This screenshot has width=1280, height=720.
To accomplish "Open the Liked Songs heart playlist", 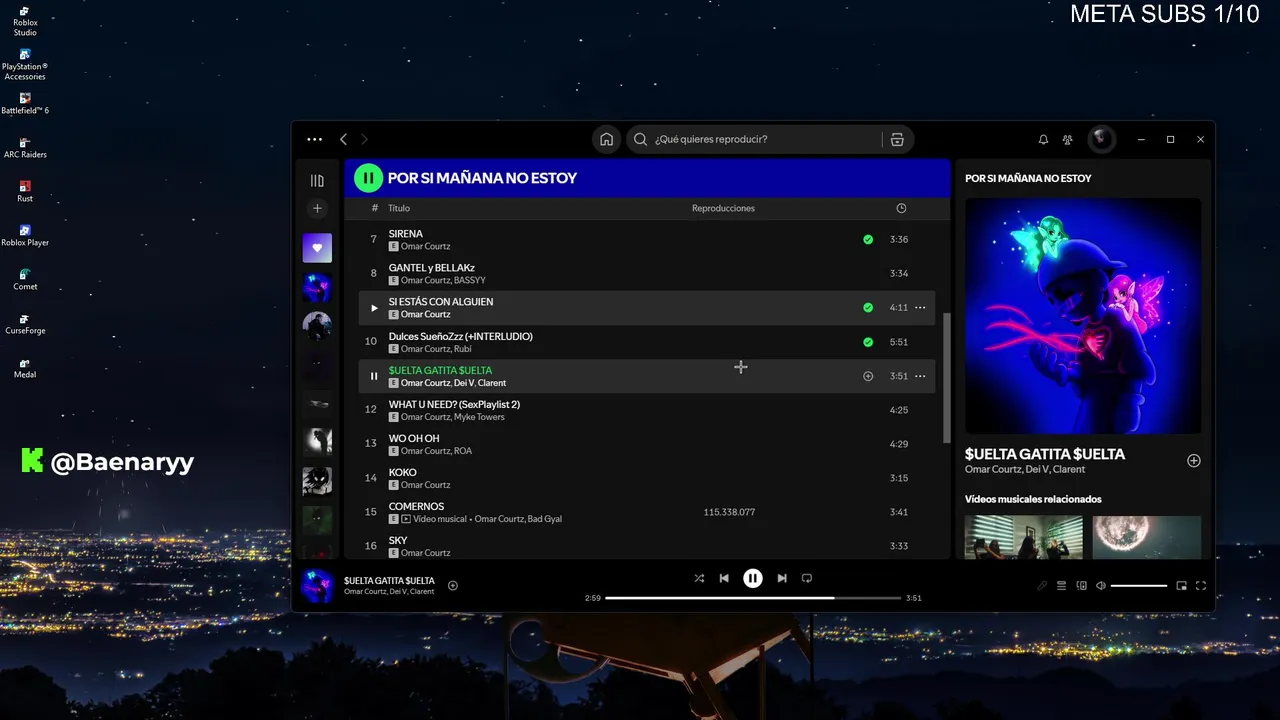I will 317,248.
